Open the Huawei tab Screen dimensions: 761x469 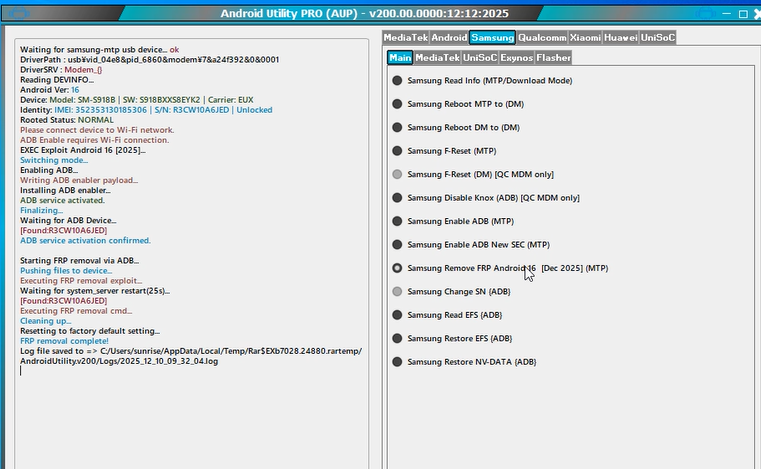(x=620, y=37)
